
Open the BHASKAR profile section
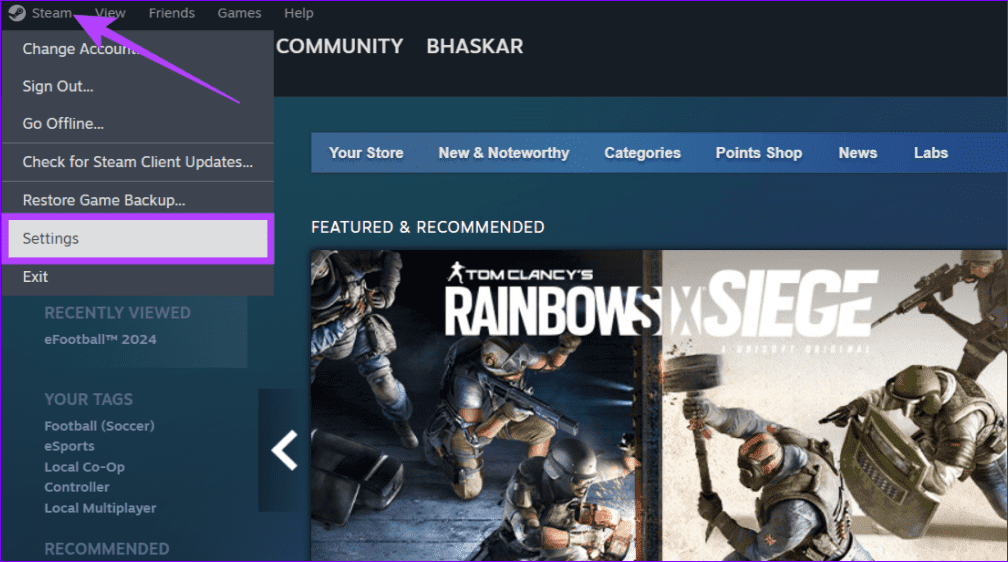(x=474, y=46)
